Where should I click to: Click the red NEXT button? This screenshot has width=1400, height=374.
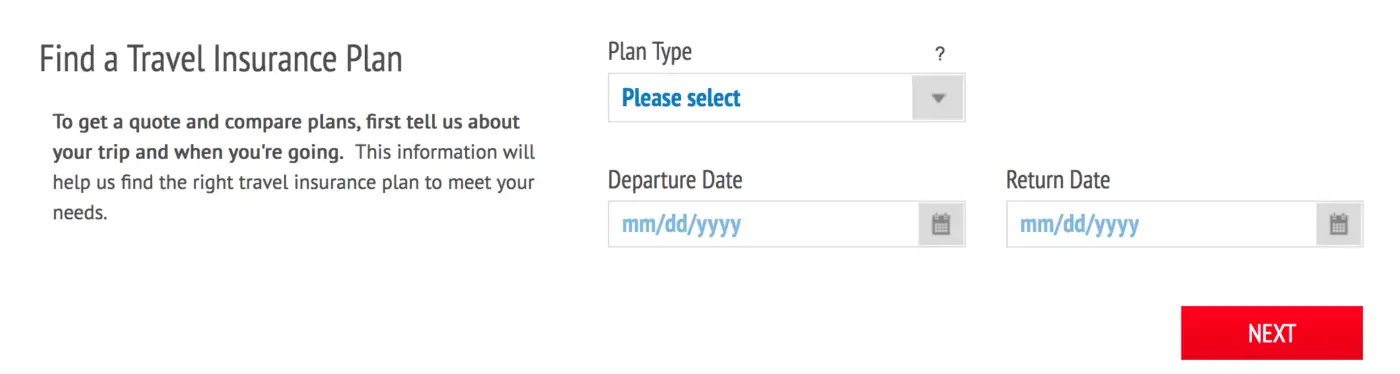coord(1271,333)
